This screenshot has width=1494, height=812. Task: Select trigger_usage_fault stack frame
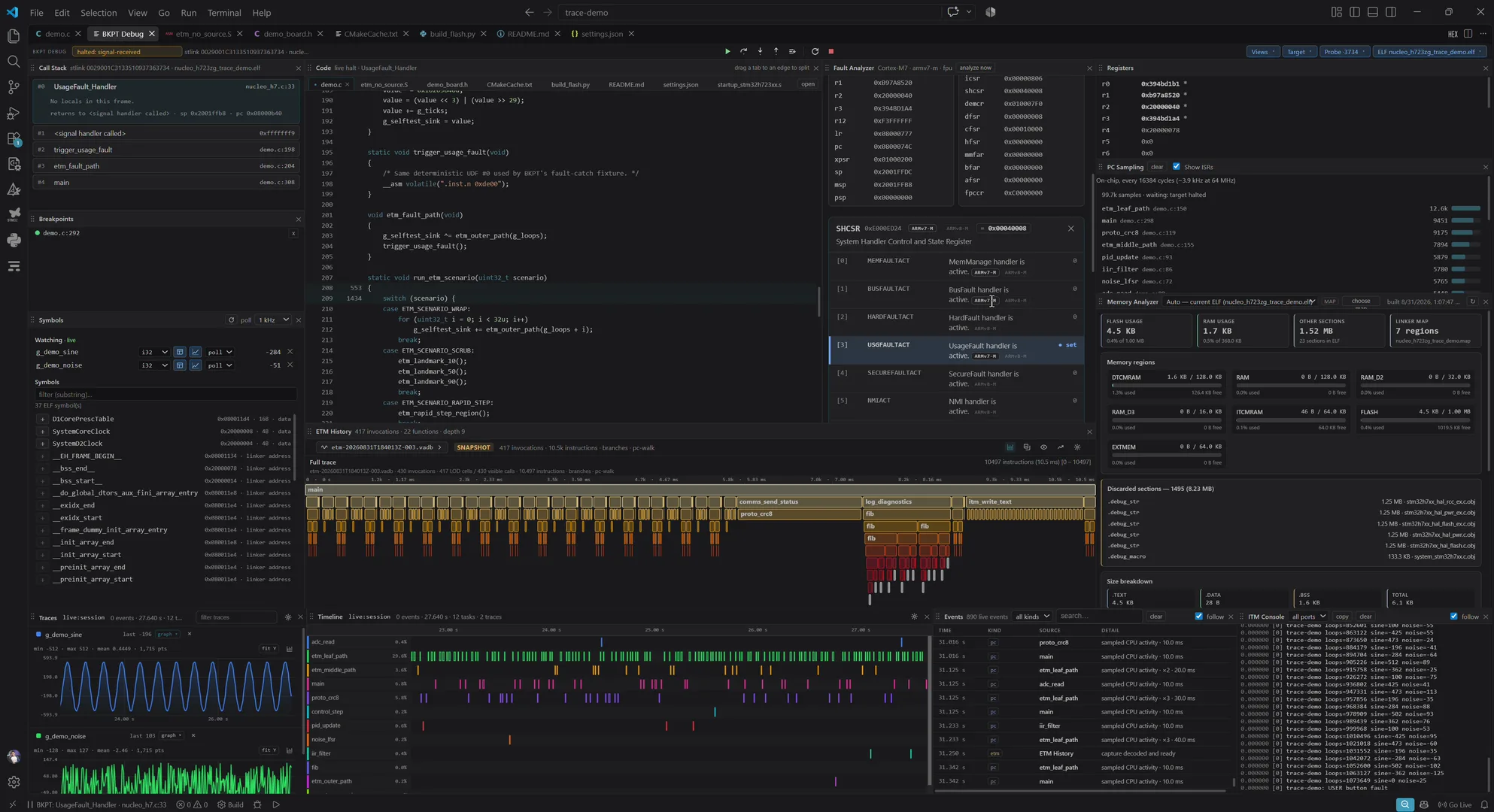pos(166,150)
